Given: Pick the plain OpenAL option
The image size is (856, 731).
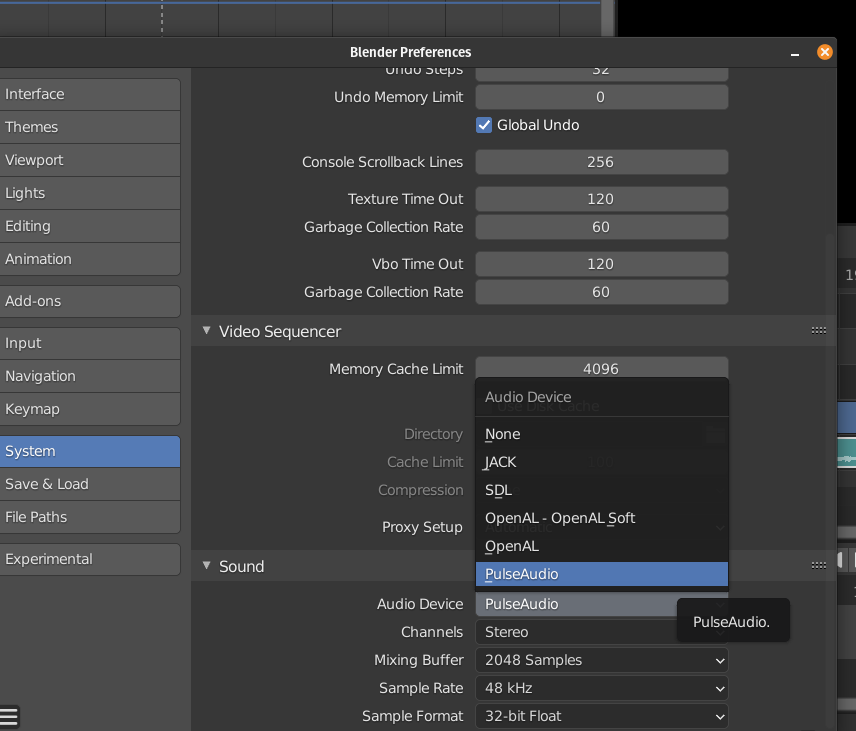Looking at the screenshot, I should point(602,546).
